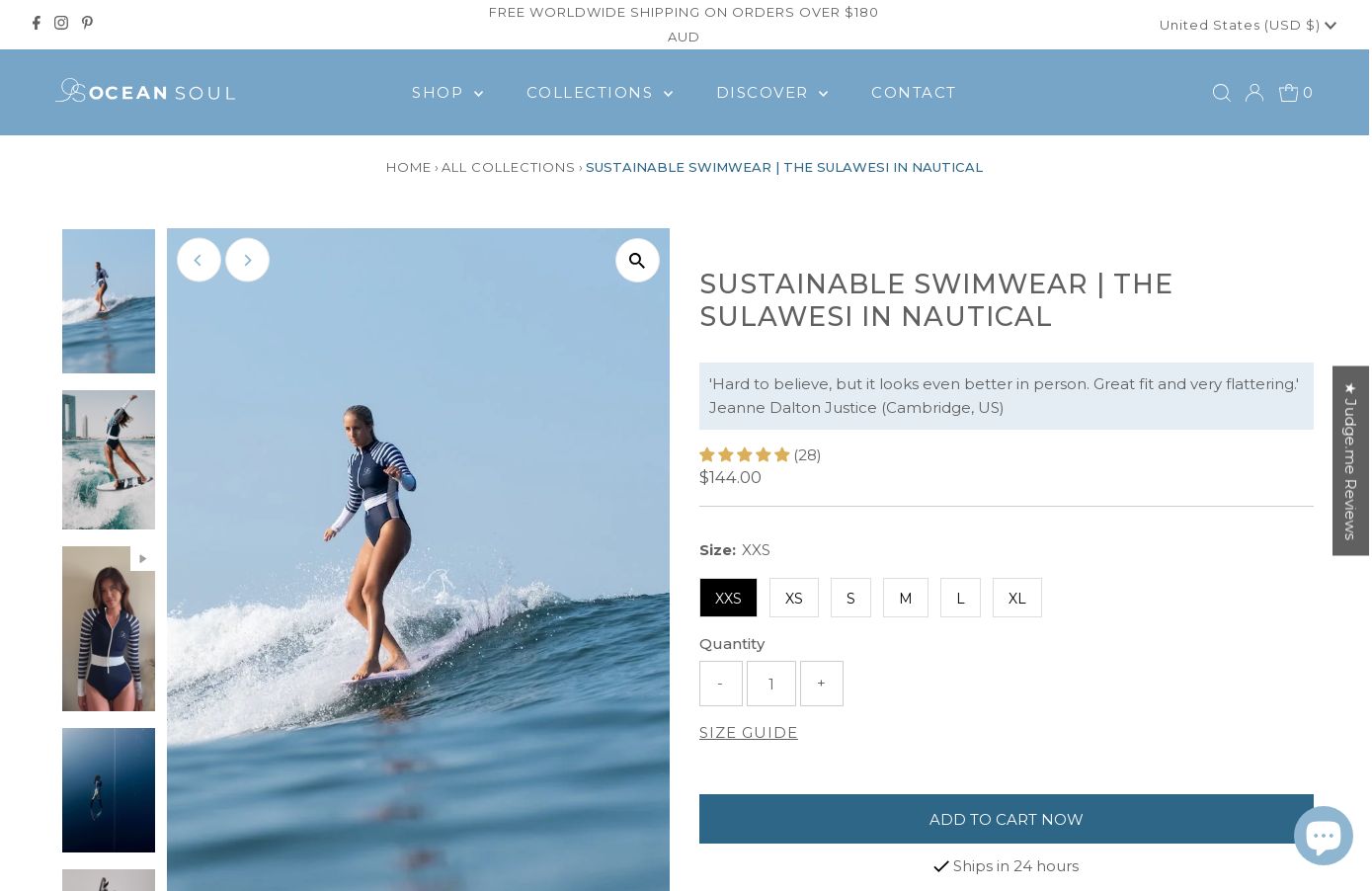Select the freediving product thumbnail
1372x891 pixels.
109,790
